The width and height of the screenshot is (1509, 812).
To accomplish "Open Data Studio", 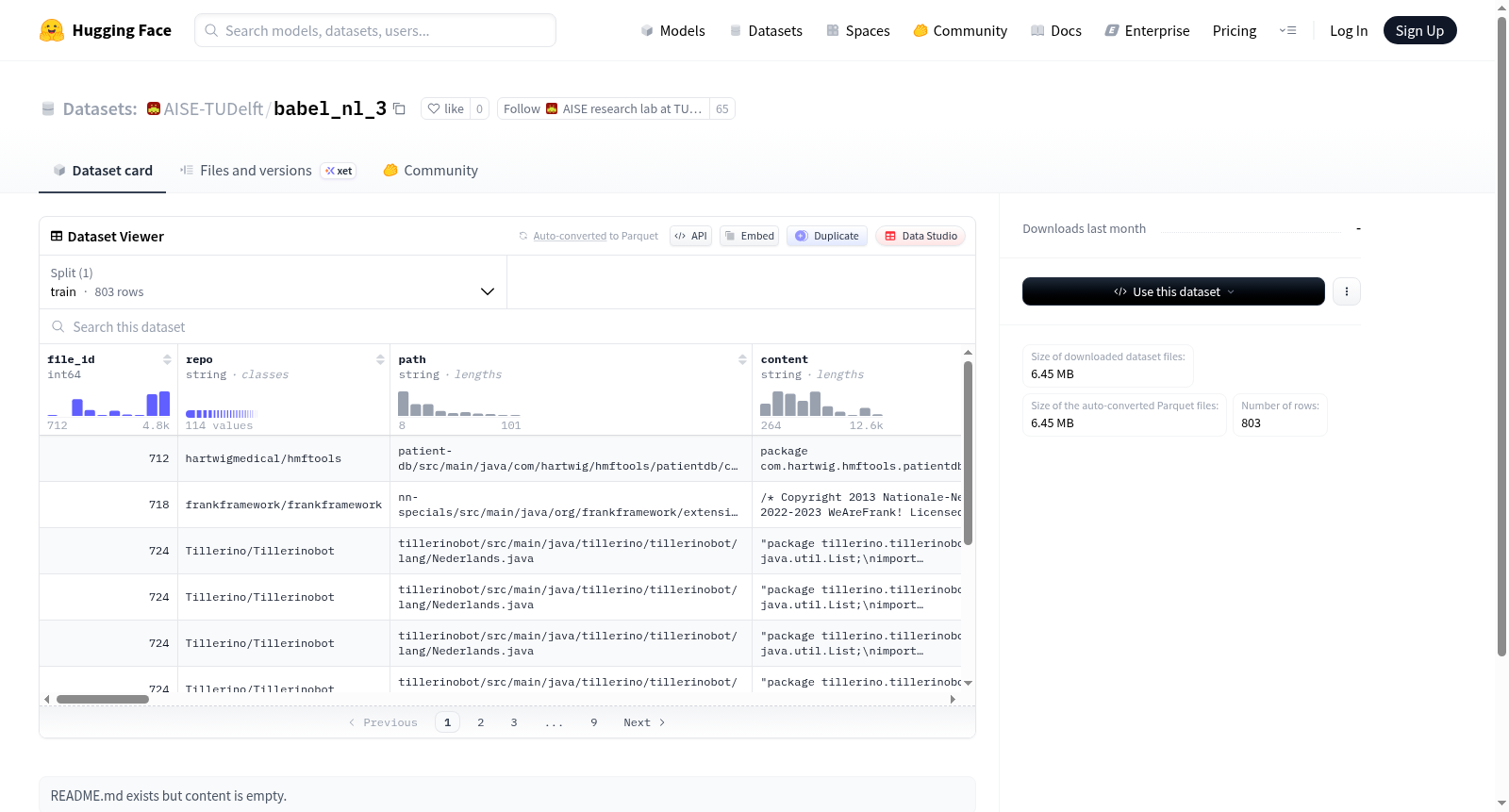I will click(x=920, y=236).
